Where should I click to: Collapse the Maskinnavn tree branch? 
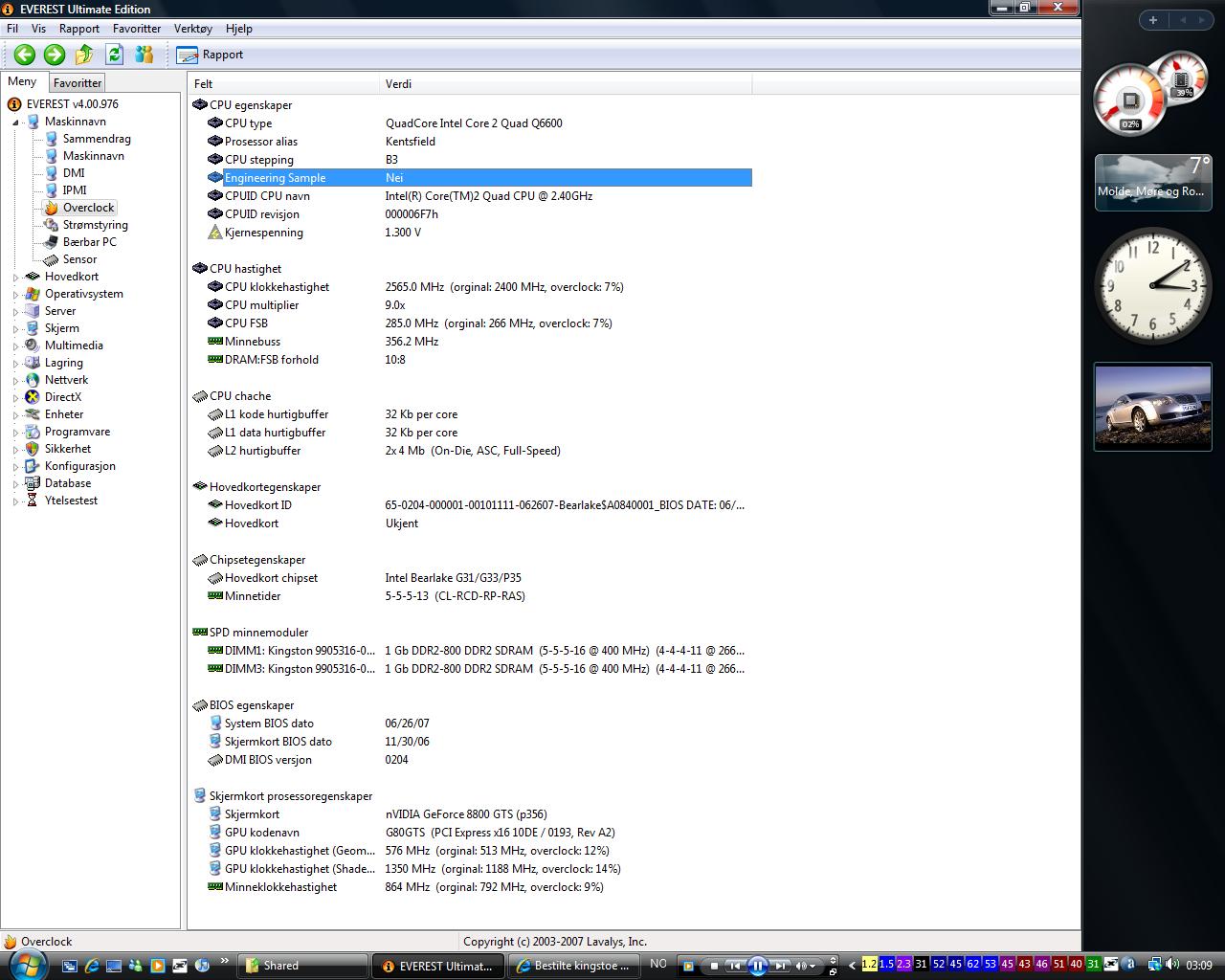coord(16,122)
